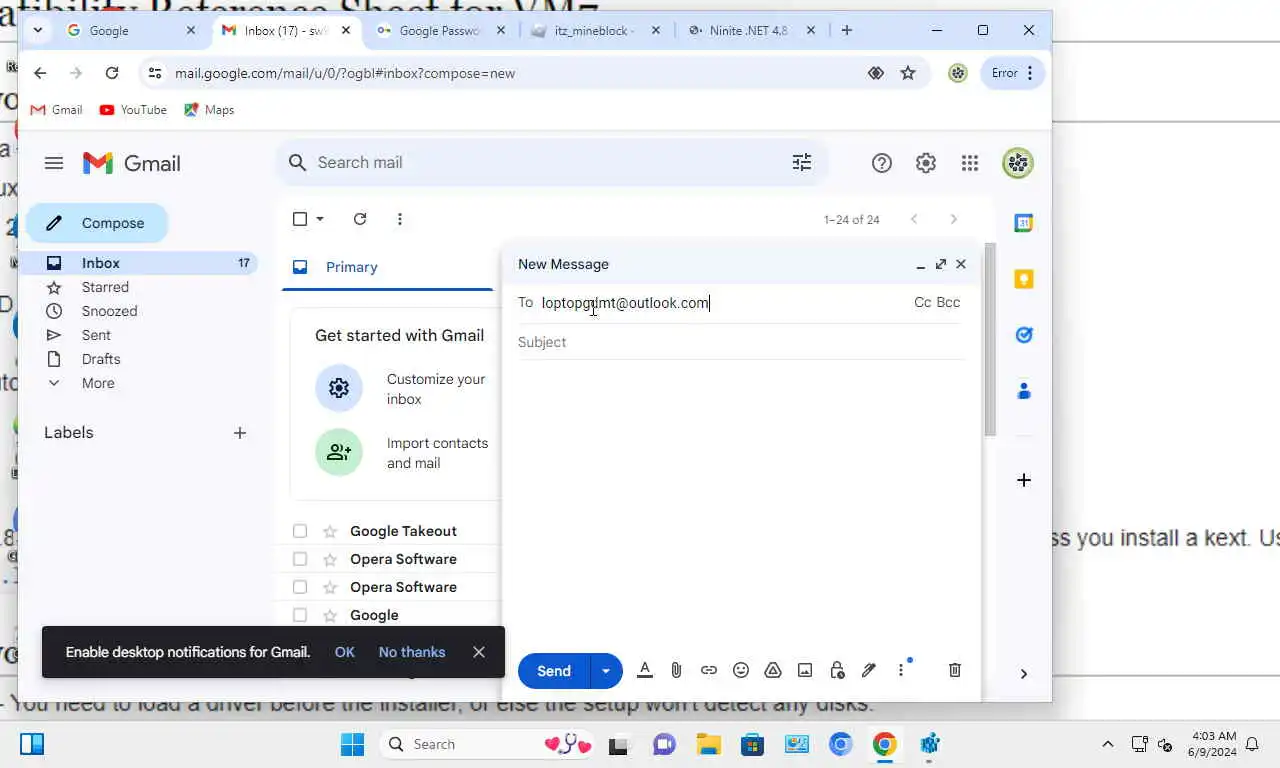Open Gmail settings gear
The width and height of the screenshot is (1280, 768).
[926, 163]
